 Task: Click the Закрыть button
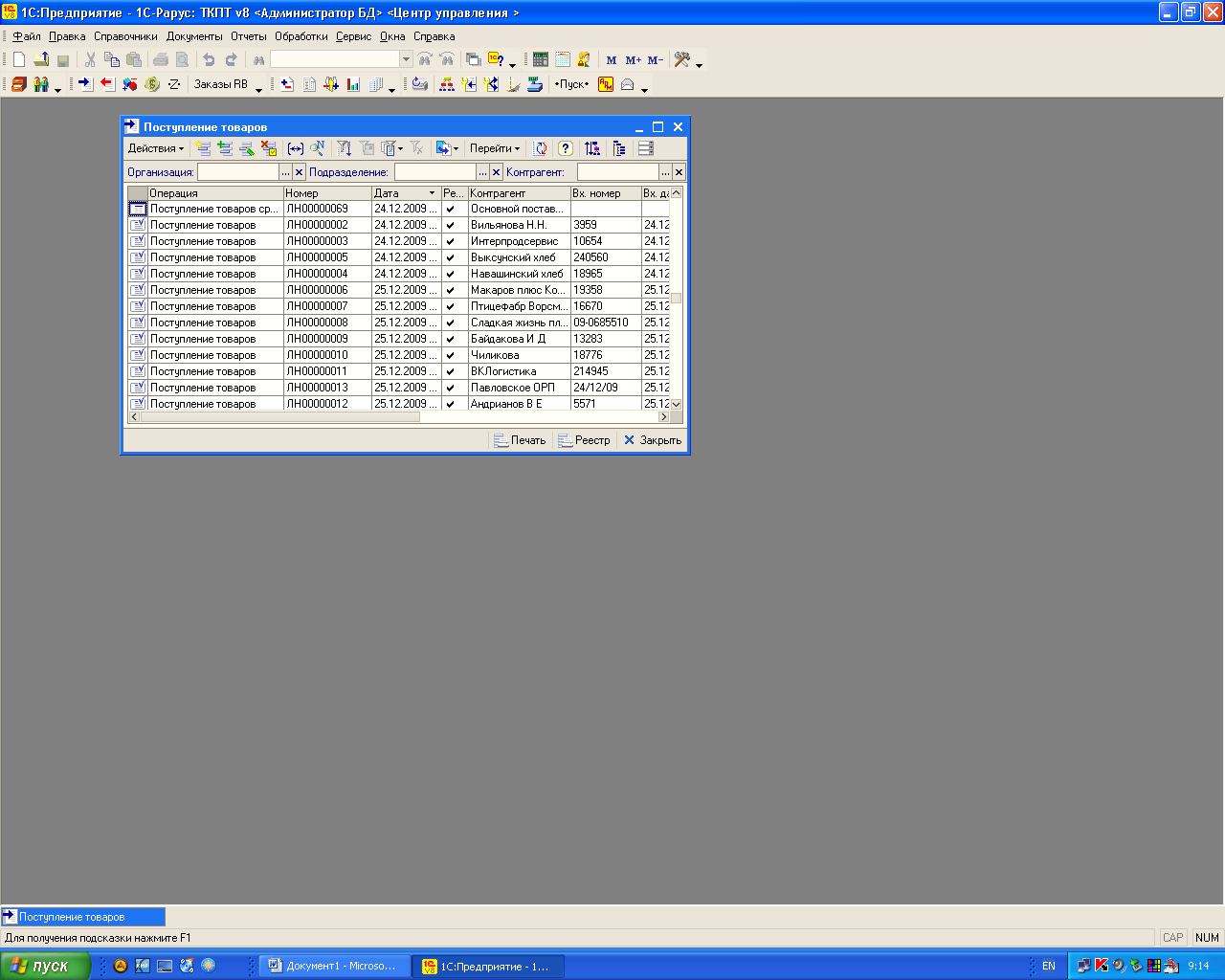point(653,440)
